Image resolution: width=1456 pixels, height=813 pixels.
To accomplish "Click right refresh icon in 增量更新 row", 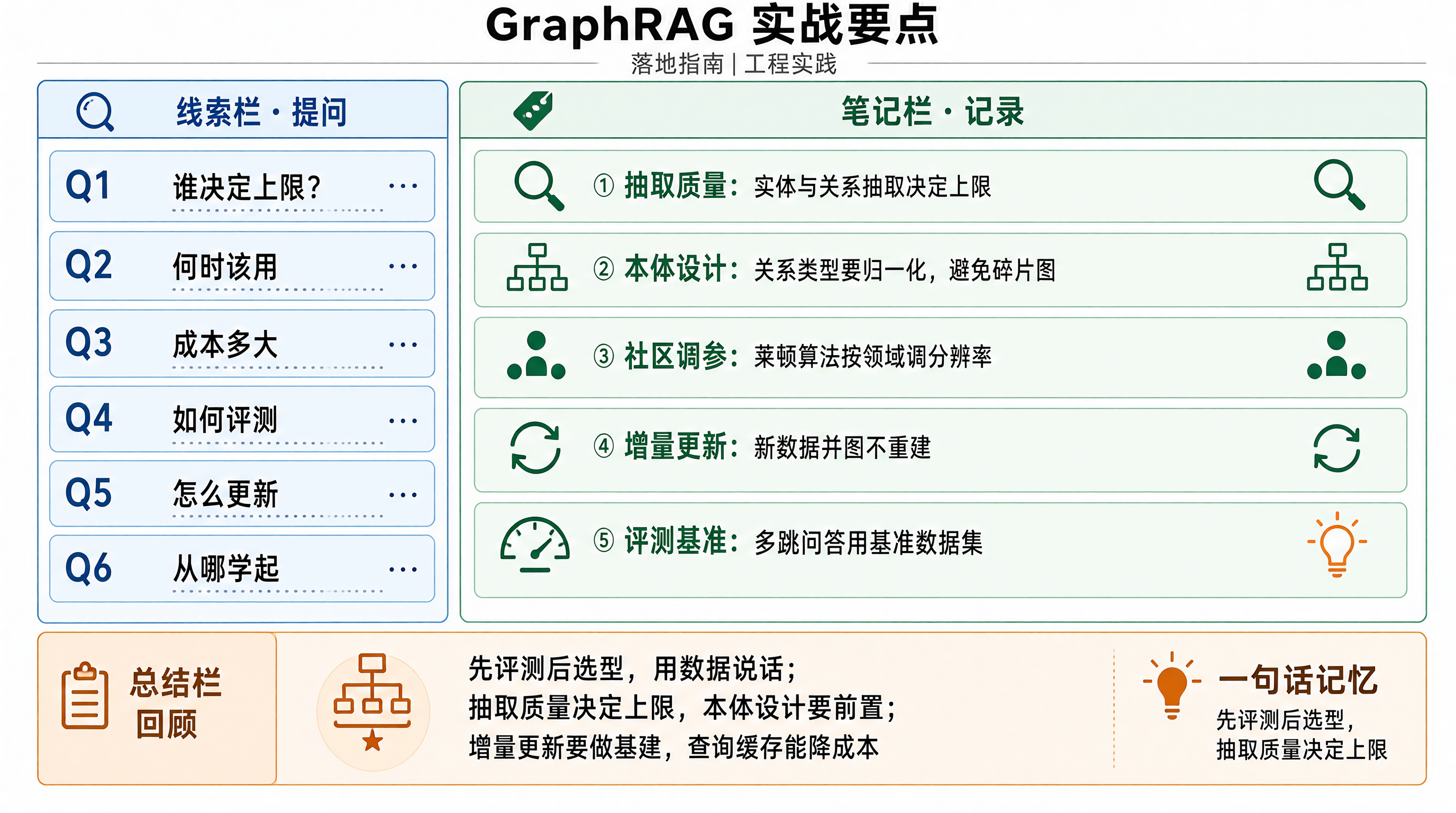I will pos(1337,448).
